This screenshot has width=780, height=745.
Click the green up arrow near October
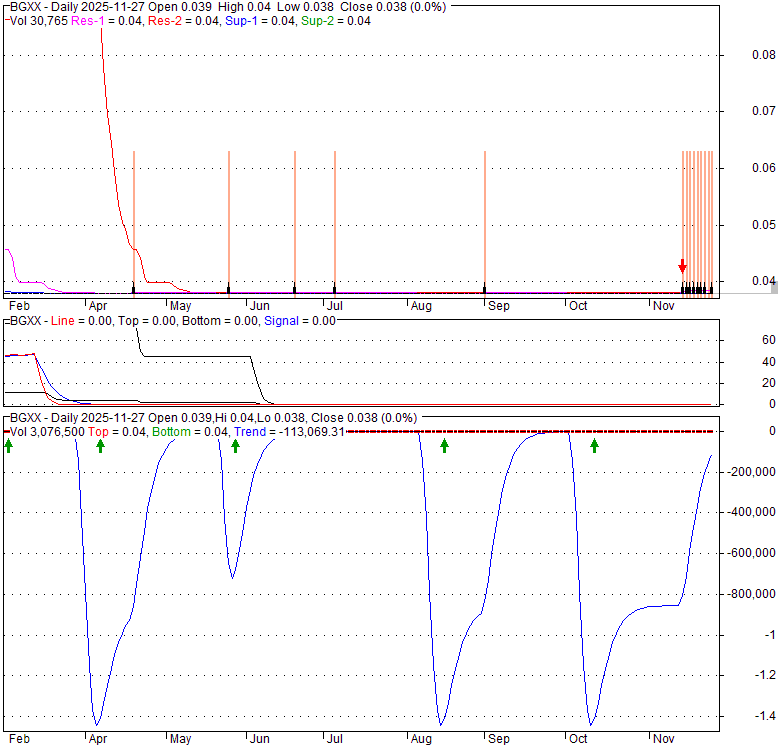594,445
